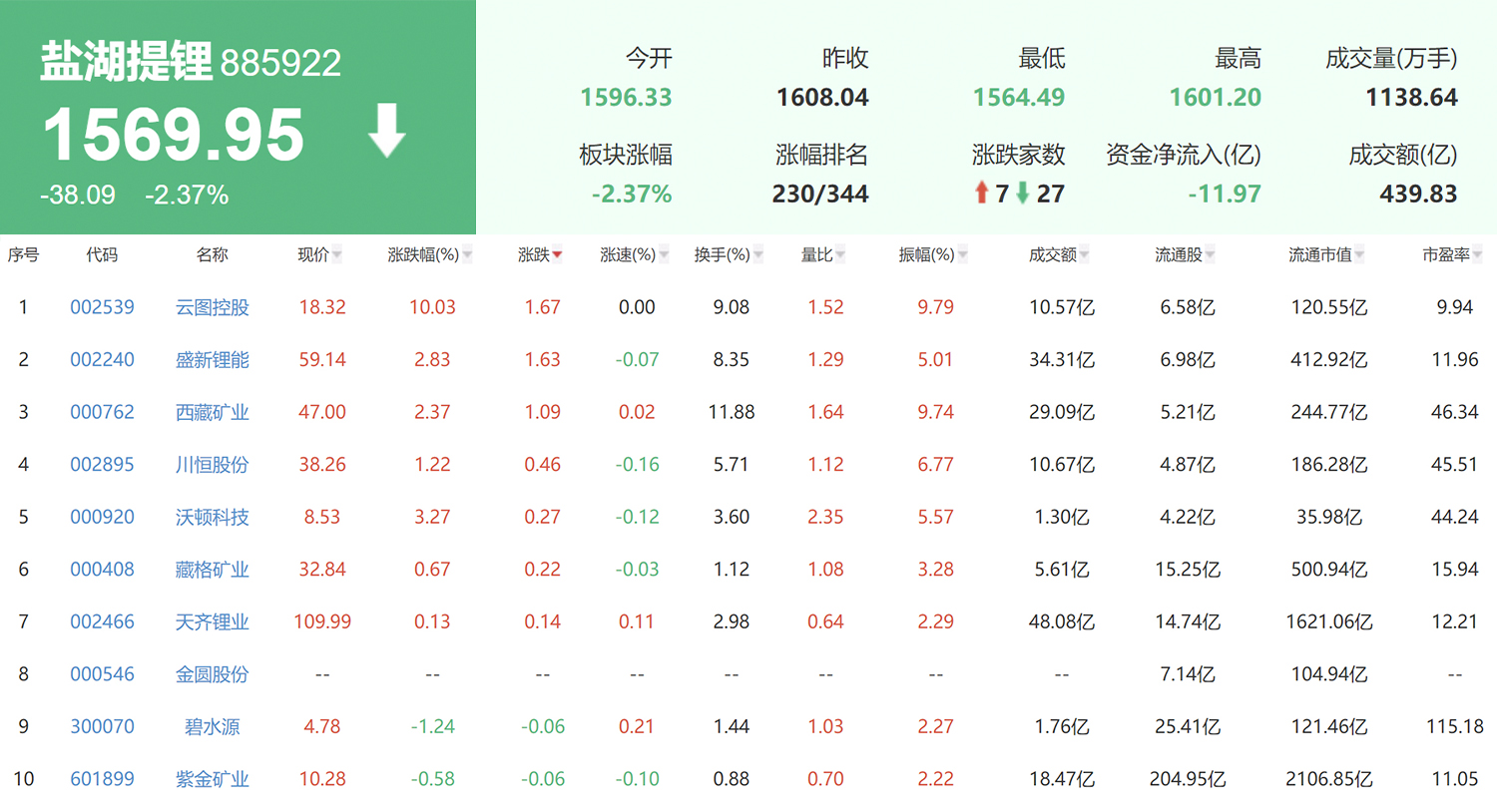Open the sort dropdown on 成交额 column
1497x812 pixels.
(1084, 253)
